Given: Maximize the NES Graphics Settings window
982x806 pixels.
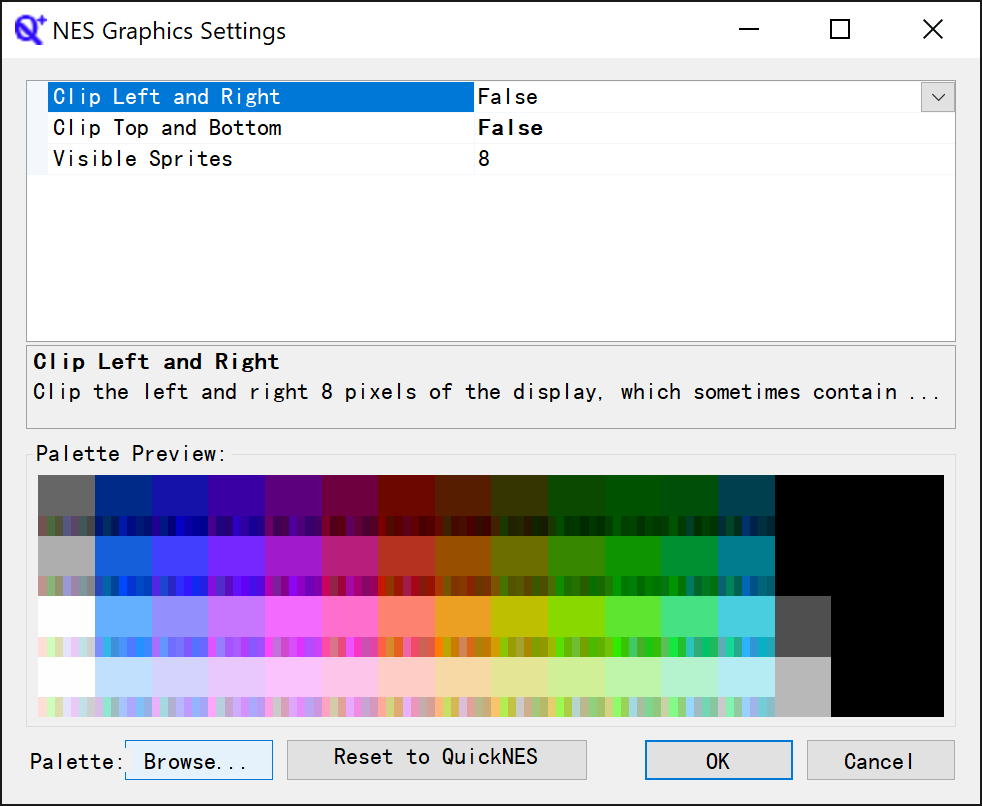Looking at the screenshot, I should pyautogui.click(x=840, y=29).
